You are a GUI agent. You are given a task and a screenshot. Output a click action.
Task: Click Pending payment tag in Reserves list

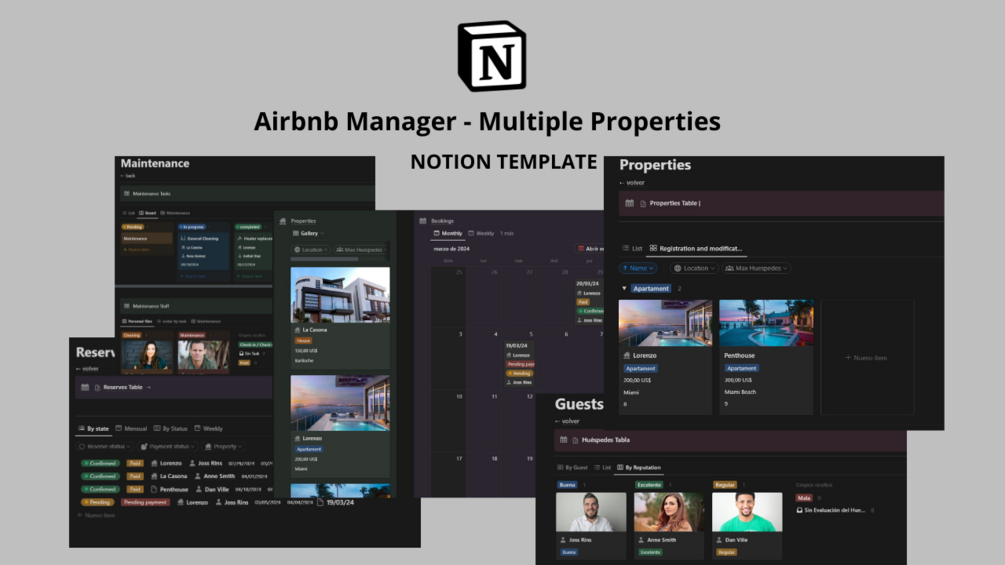coord(145,503)
